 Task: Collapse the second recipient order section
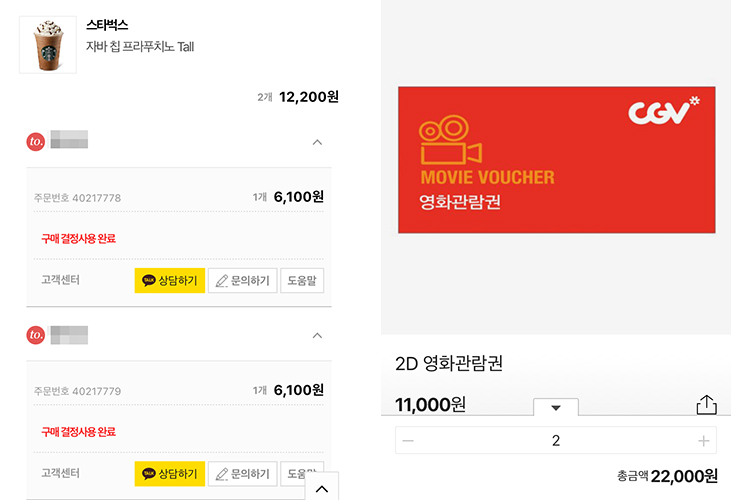317,335
